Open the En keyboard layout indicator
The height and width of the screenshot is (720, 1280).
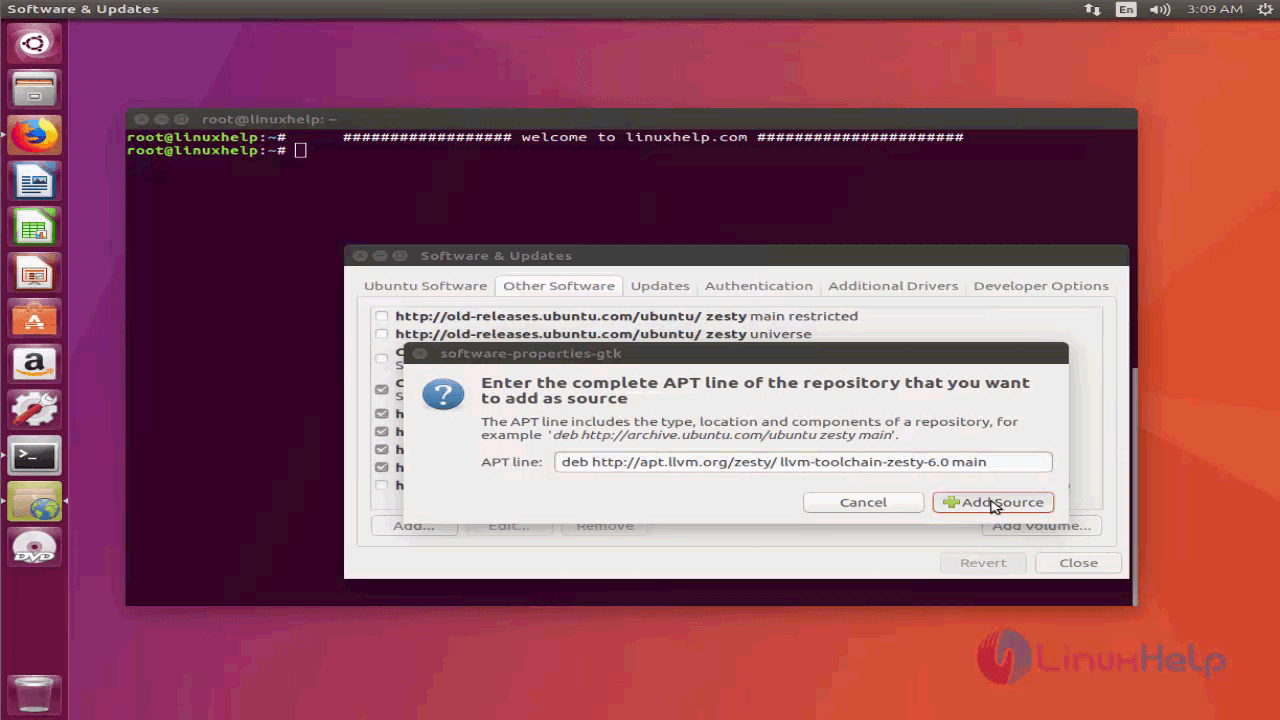1126,9
